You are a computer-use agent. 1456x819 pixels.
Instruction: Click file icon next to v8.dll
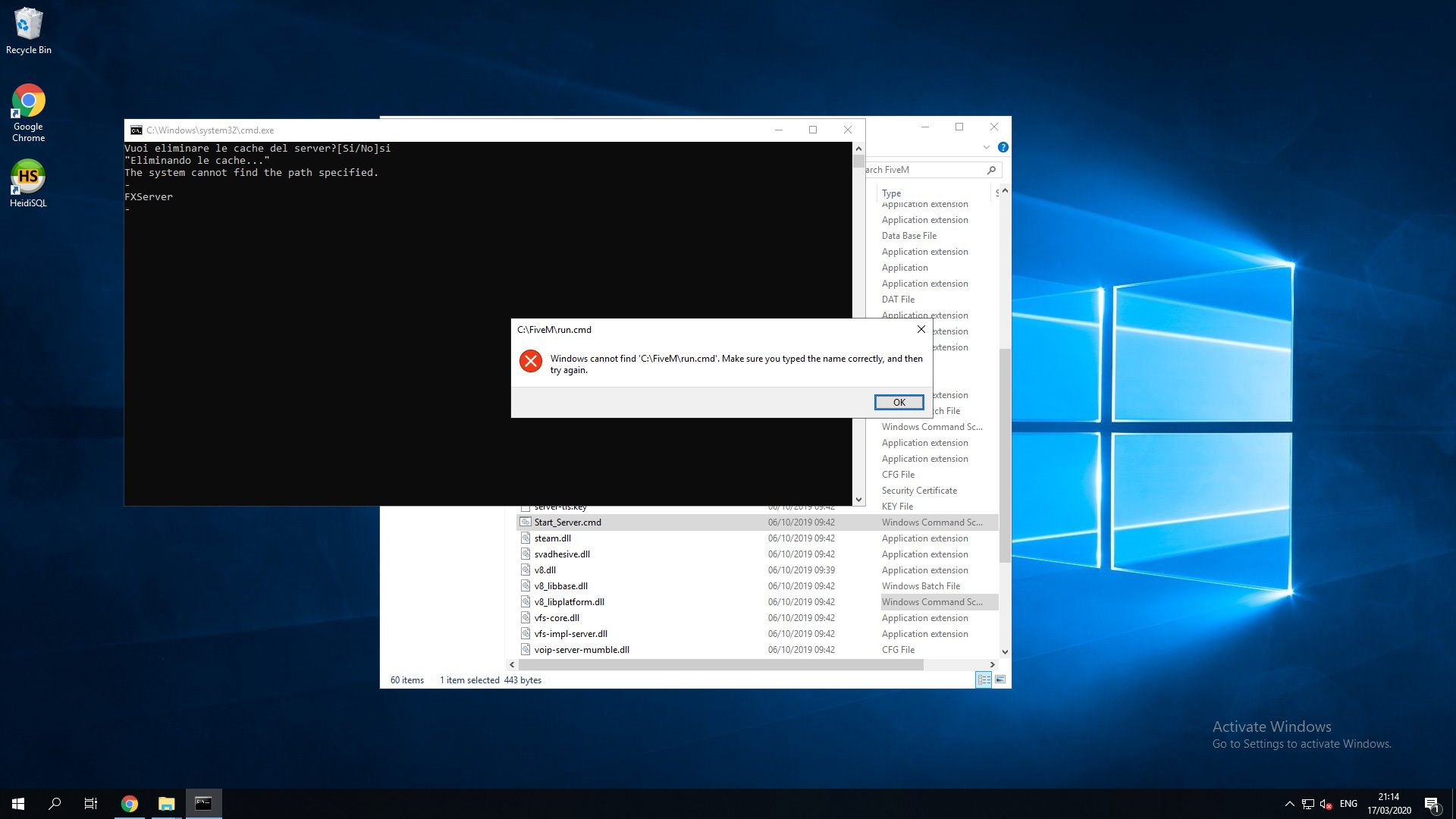pyautogui.click(x=526, y=570)
